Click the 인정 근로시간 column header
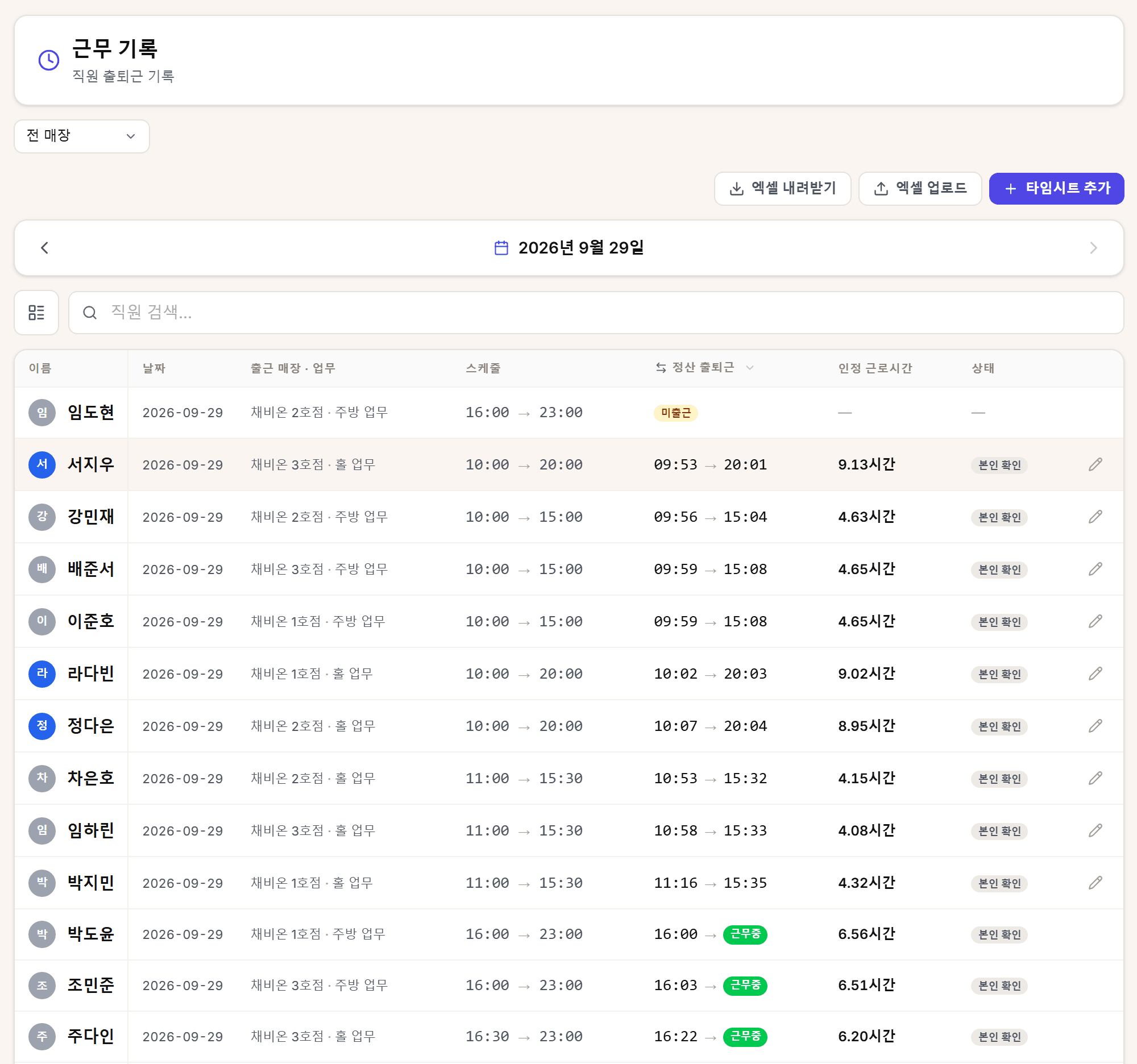 875,368
